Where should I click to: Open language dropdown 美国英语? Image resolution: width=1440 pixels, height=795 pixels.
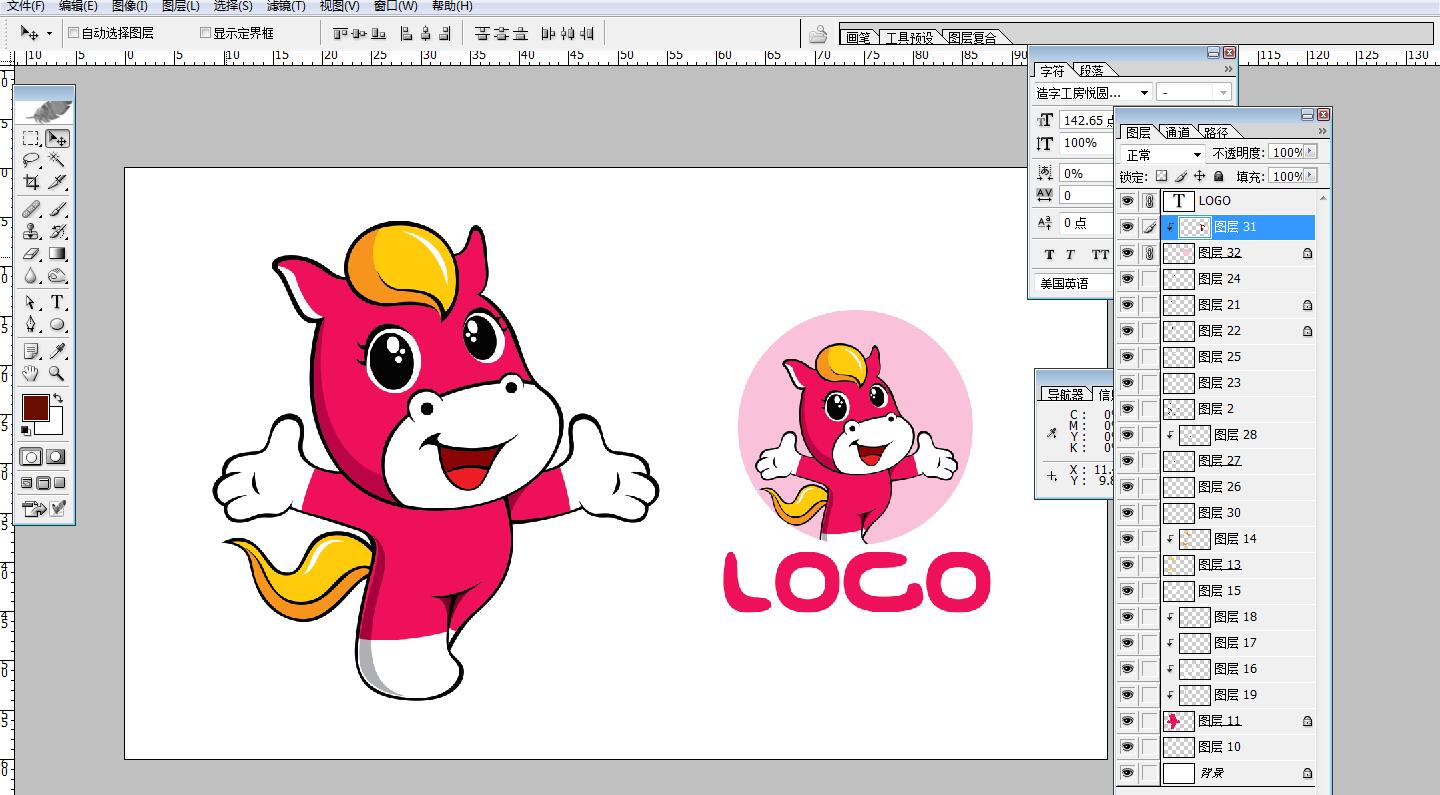click(1074, 284)
